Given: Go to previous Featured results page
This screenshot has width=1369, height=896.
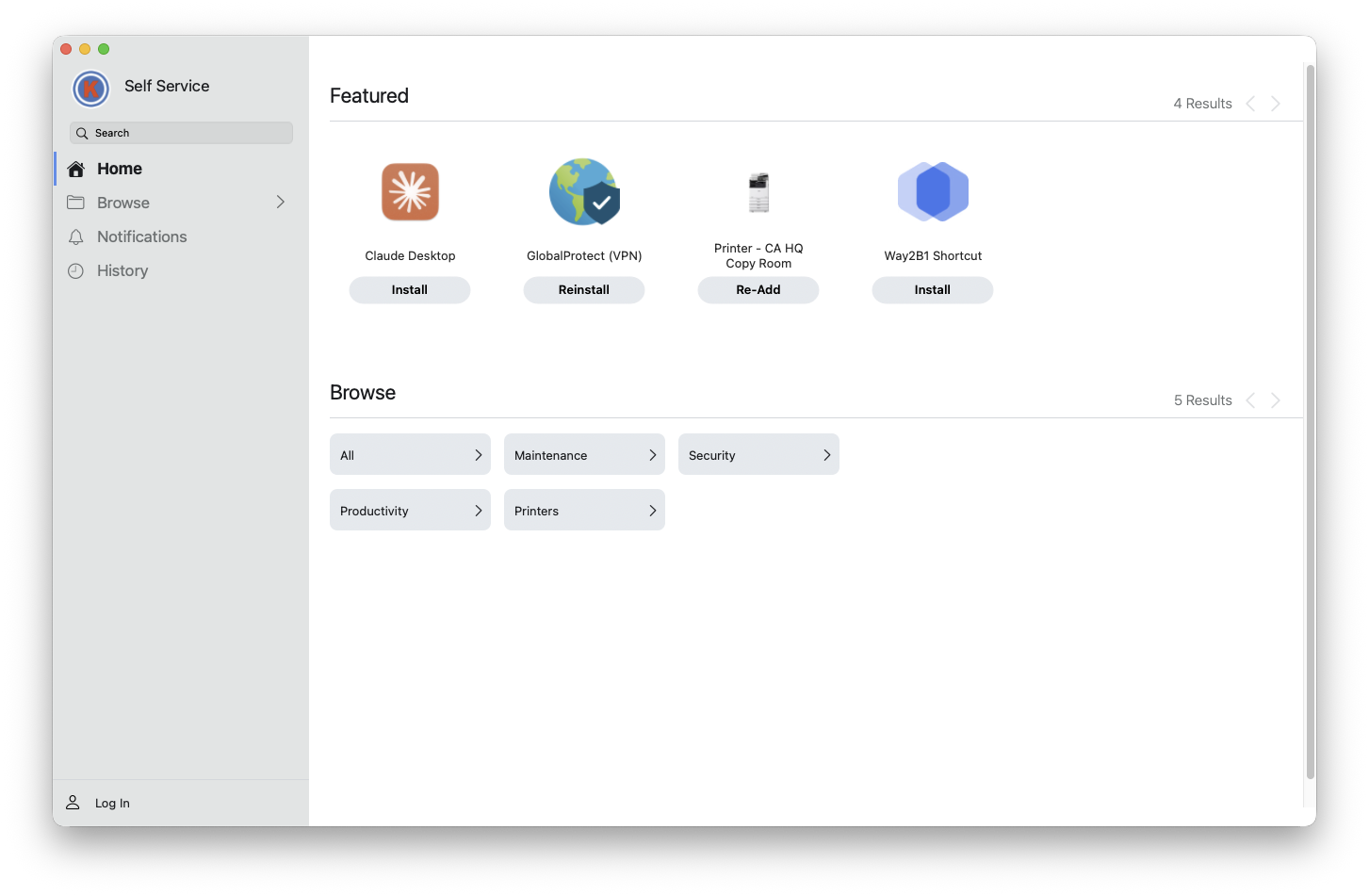Looking at the screenshot, I should (x=1250, y=104).
